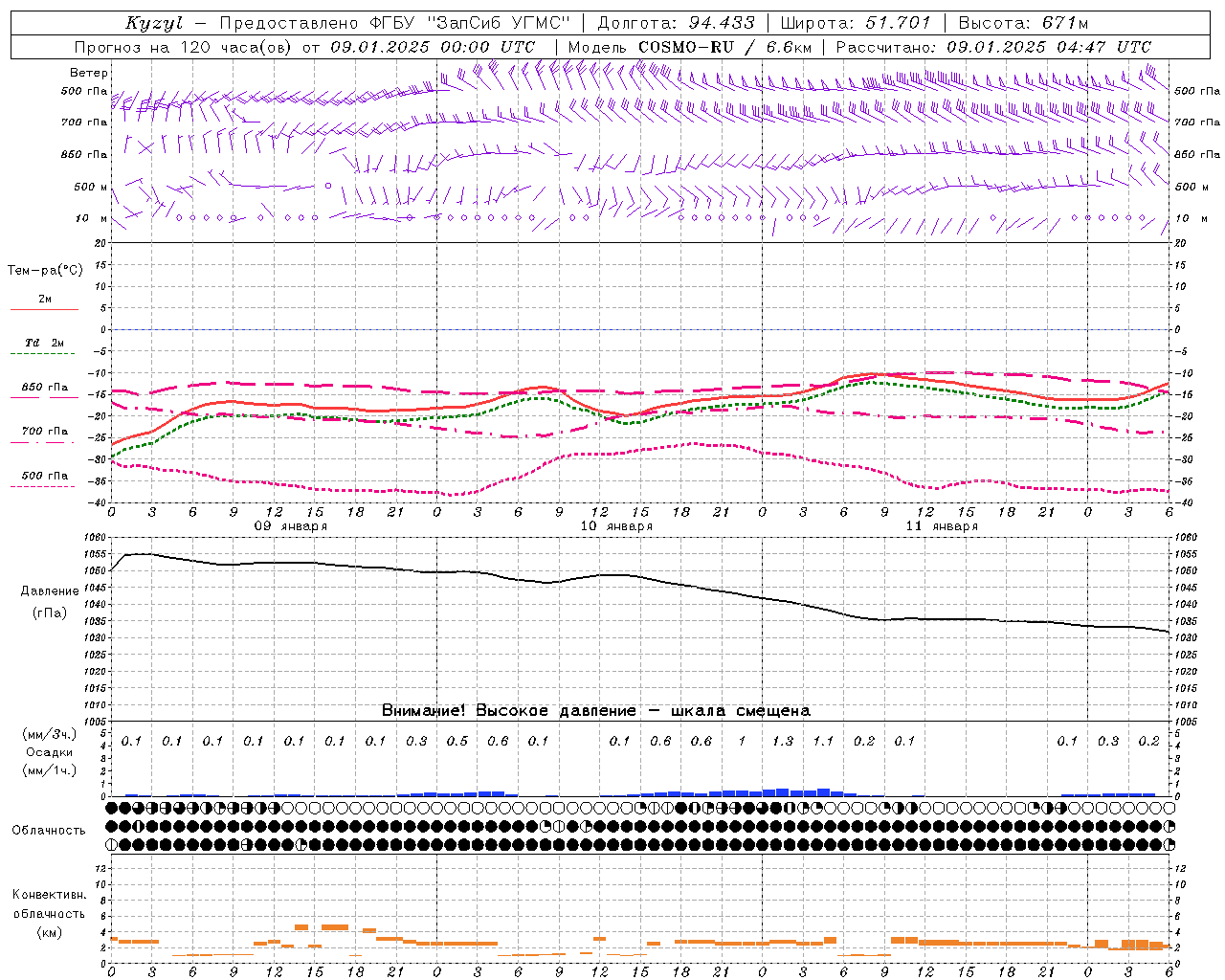Click 'Предоставлено ФГБУ "ЗапСиб УГМС"' provider text
Viewport: 1225px width, 980px height.
click(395, 23)
